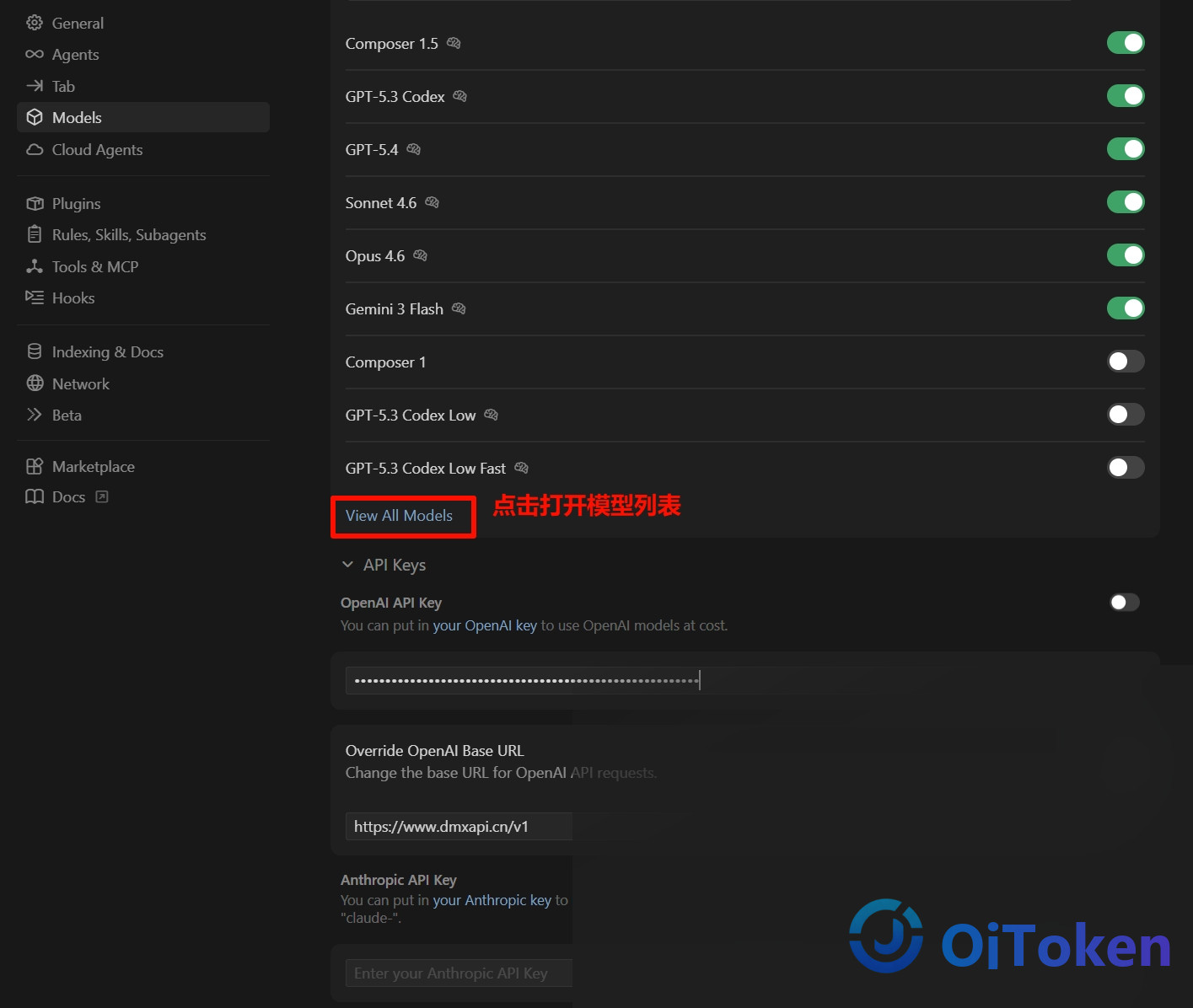Image resolution: width=1193 pixels, height=1008 pixels.
Task: Open the Models settings page
Action: point(143,117)
